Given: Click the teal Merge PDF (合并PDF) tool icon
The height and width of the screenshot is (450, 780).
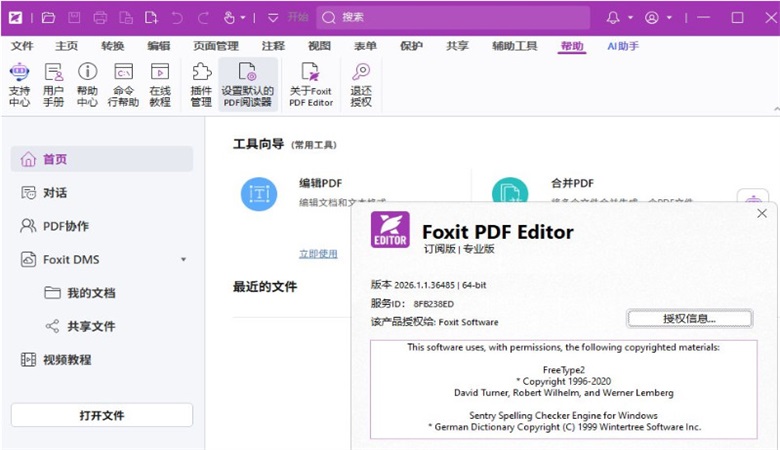Looking at the screenshot, I should point(510,191).
